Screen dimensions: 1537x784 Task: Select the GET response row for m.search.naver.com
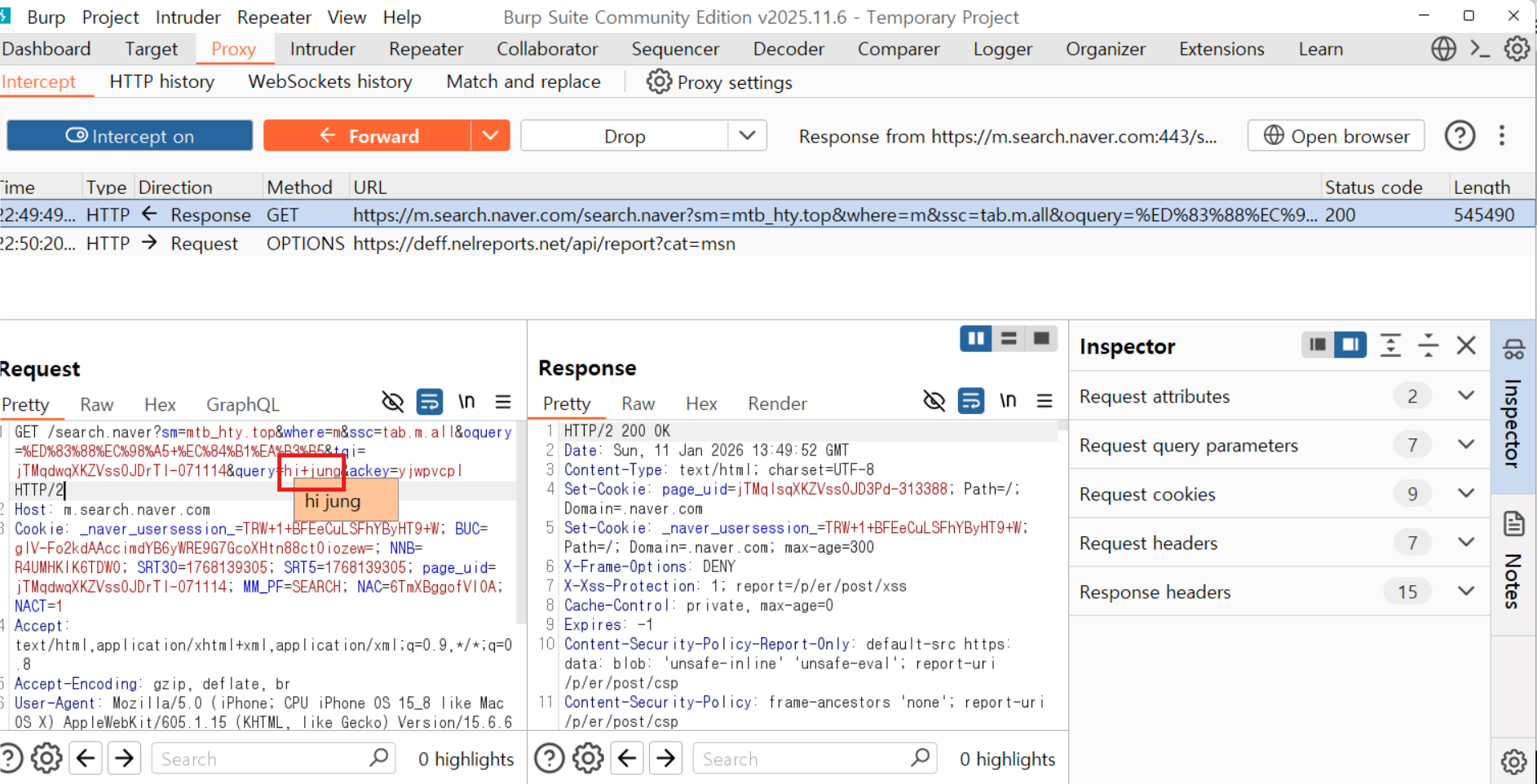pyautogui.click(x=766, y=215)
